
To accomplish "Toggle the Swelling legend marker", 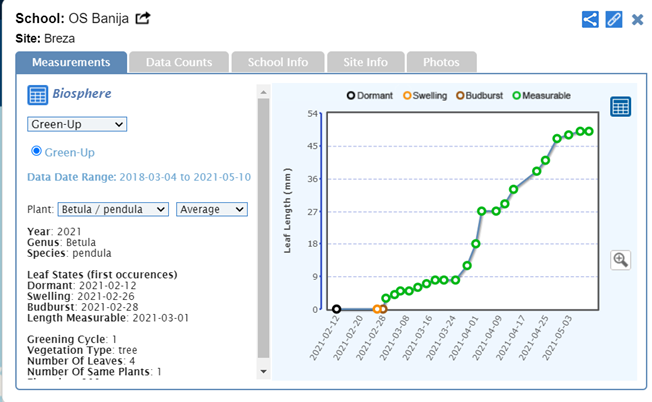I will (x=408, y=95).
